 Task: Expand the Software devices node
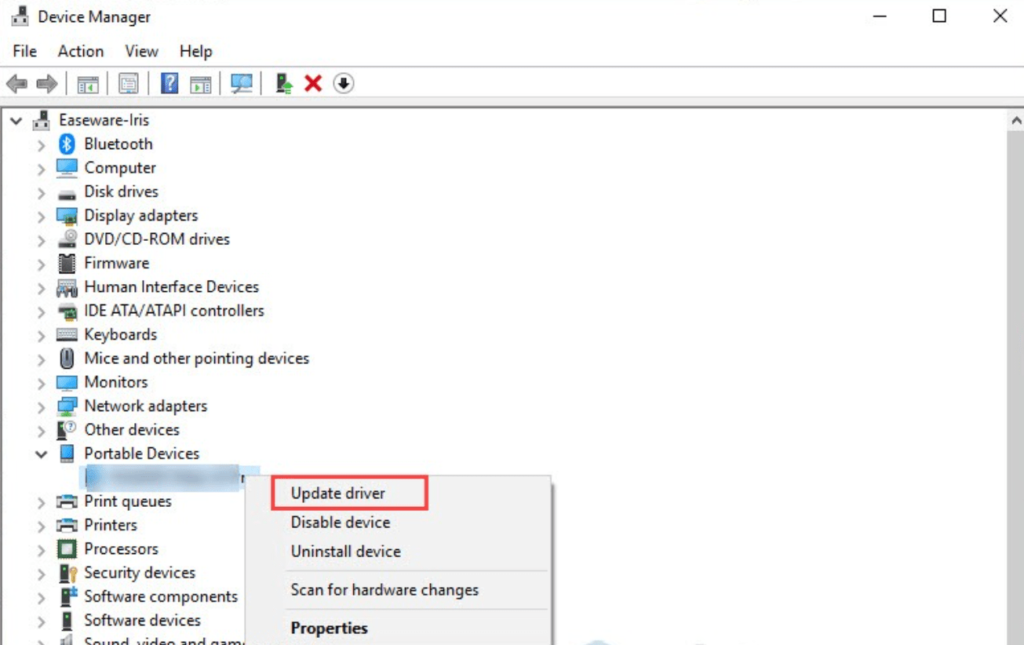[x=41, y=621]
